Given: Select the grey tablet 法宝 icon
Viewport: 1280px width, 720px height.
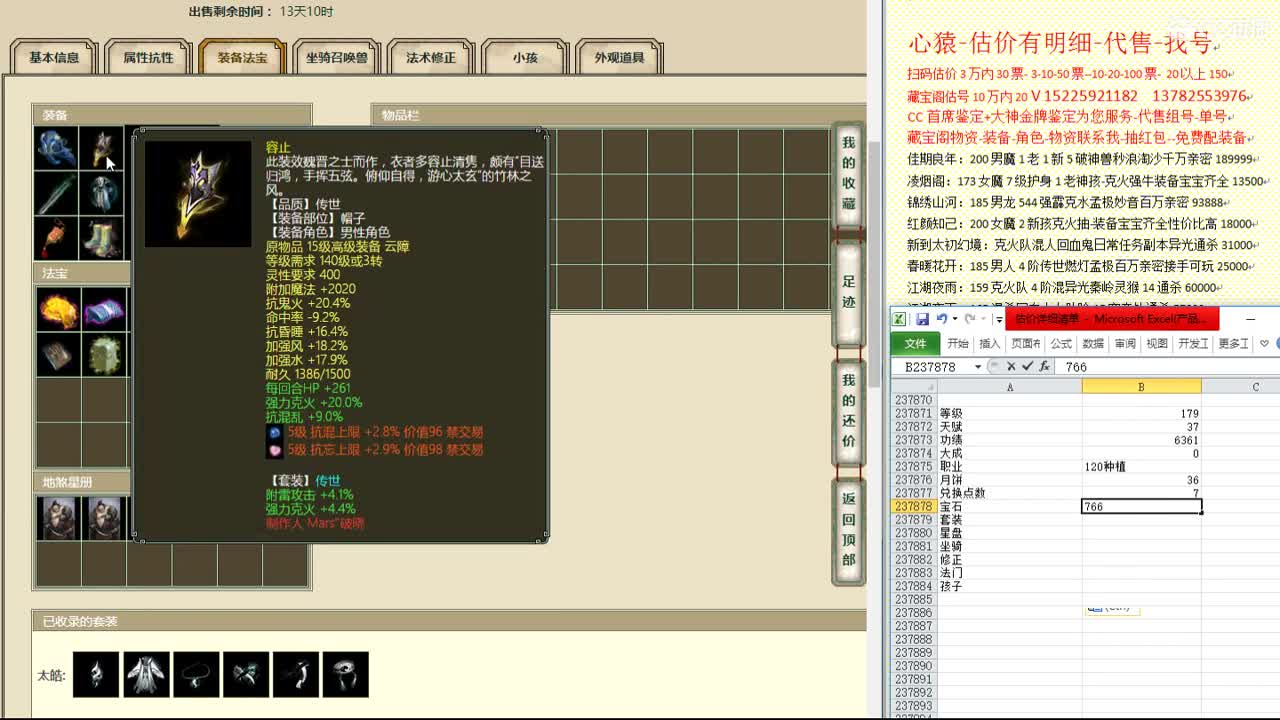Looking at the screenshot, I should pos(58,355).
